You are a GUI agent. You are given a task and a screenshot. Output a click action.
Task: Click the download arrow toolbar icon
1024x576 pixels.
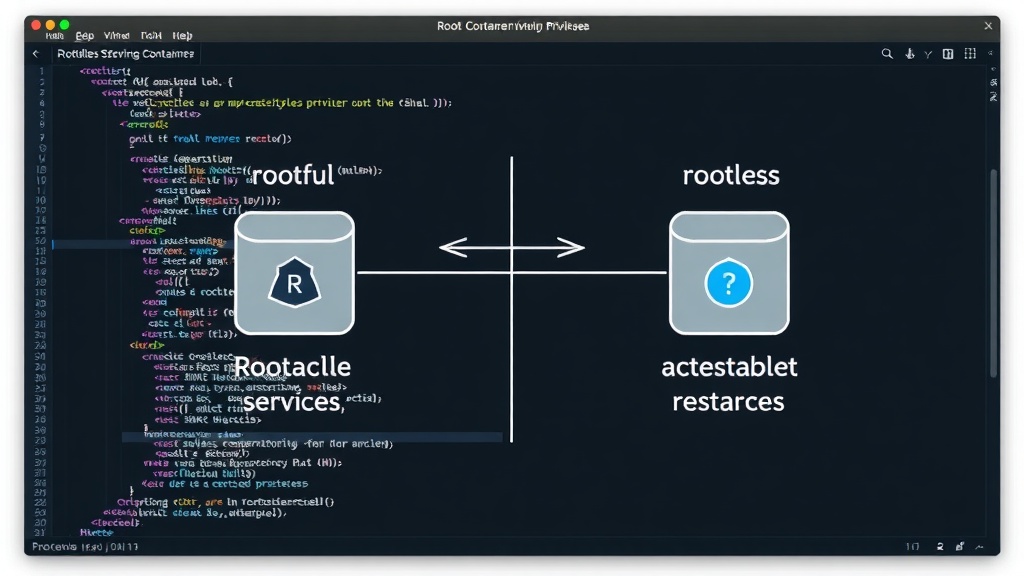click(x=909, y=54)
